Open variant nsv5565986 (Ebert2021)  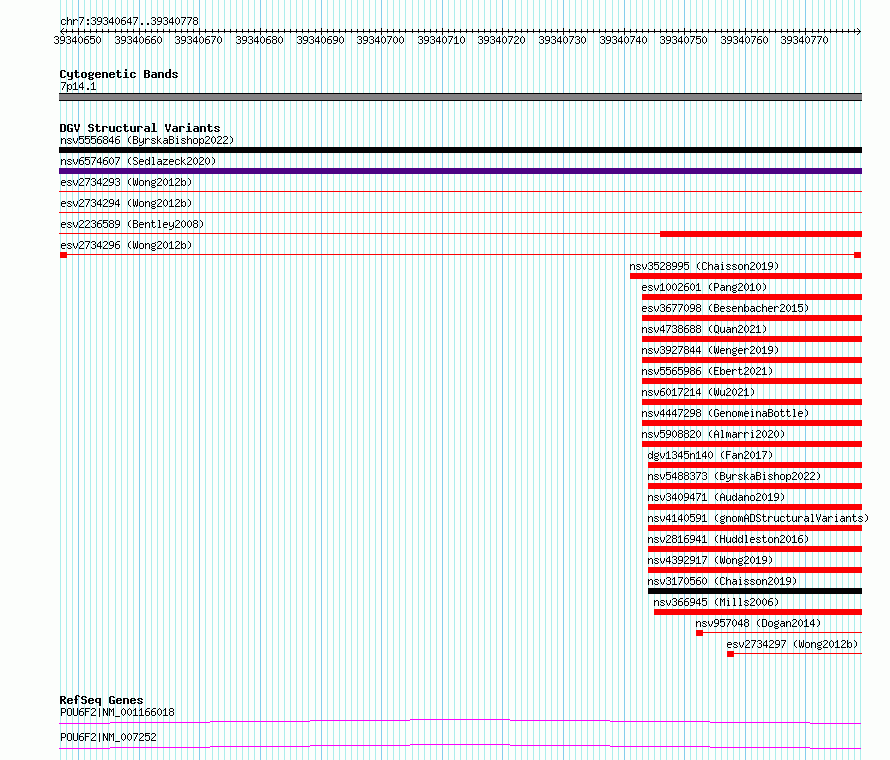tap(707, 371)
